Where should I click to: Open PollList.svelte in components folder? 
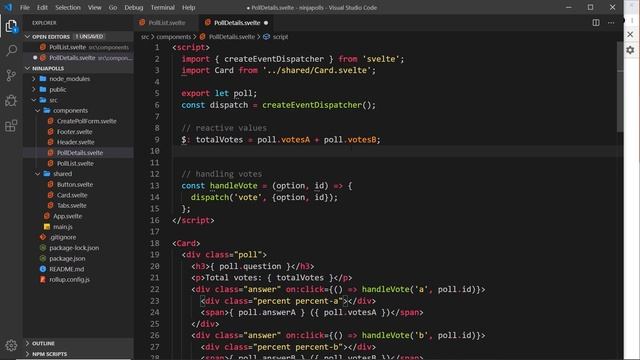pyautogui.click(x=75, y=163)
